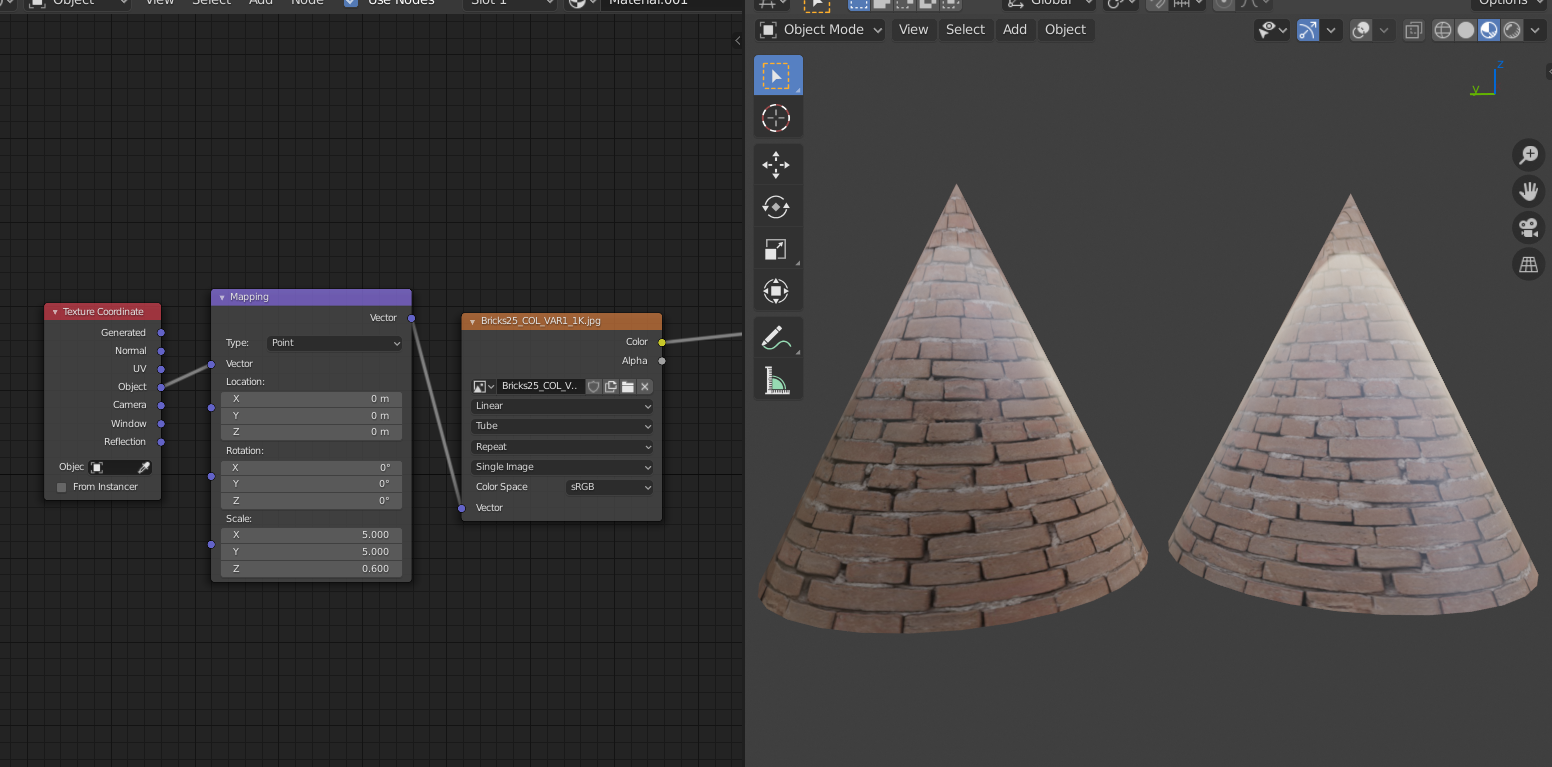Switch to wireframe viewport shading
Viewport: 1552px width, 767px height.
(x=1443, y=30)
